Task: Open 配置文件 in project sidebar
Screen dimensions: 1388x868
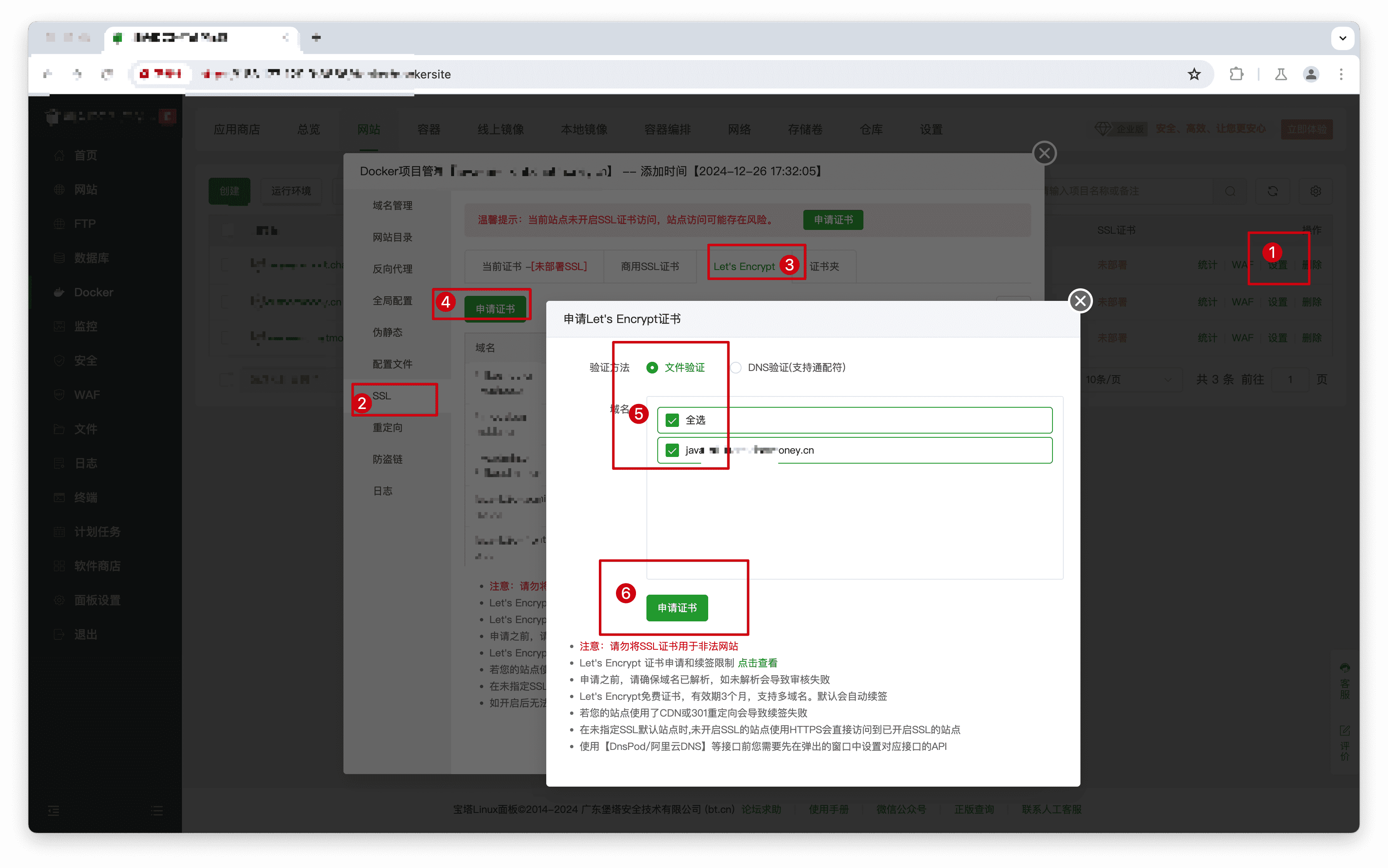Action: point(393,364)
